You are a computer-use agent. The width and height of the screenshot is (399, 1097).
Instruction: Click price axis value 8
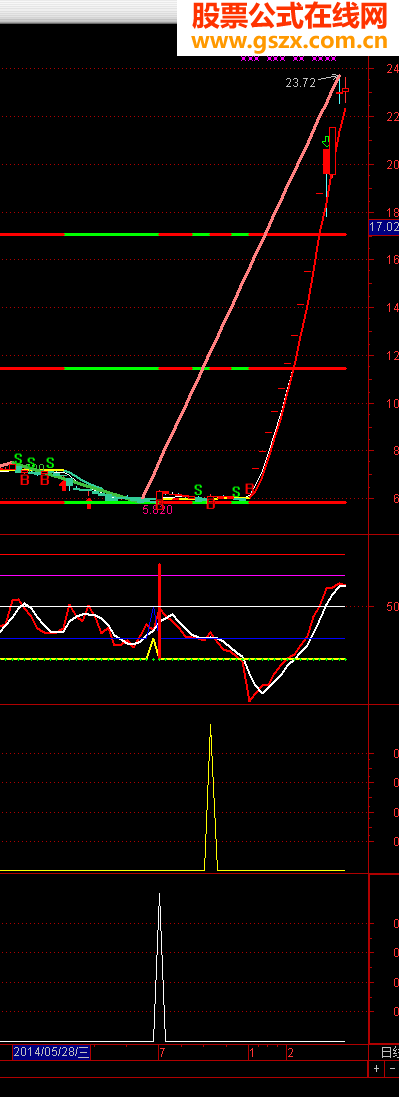[x=395, y=451]
